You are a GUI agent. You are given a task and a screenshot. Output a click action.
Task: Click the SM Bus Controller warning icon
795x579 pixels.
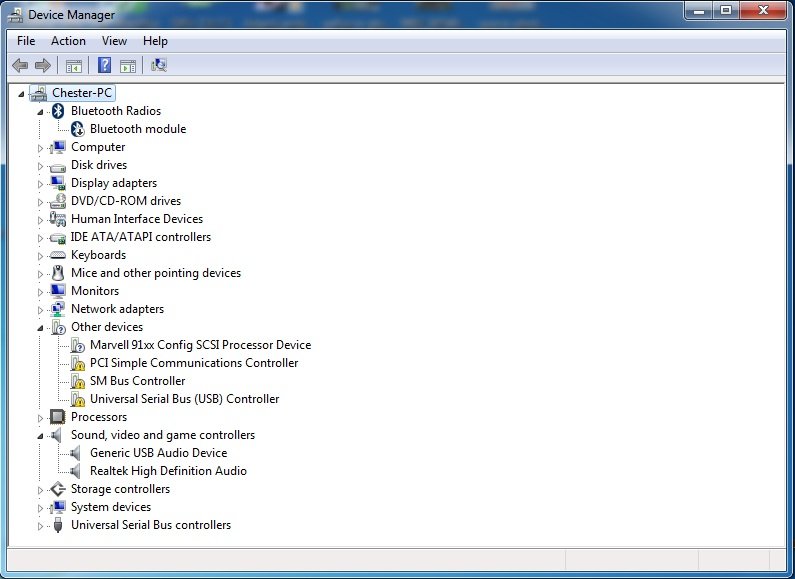tap(77, 381)
